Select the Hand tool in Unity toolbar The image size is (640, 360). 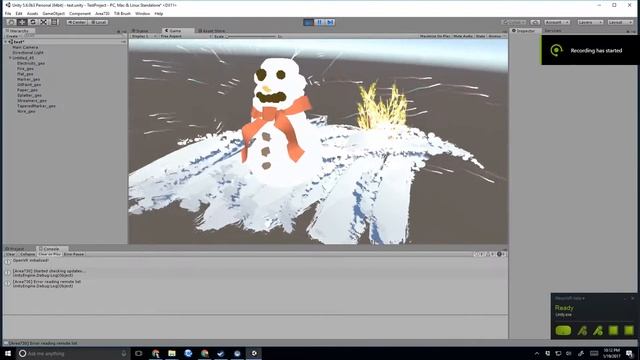(11, 22)
